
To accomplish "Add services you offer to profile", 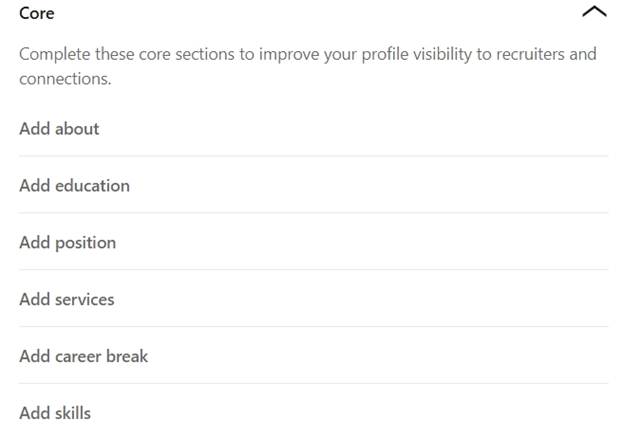I will pyautogui.click(x=313, y=300).
